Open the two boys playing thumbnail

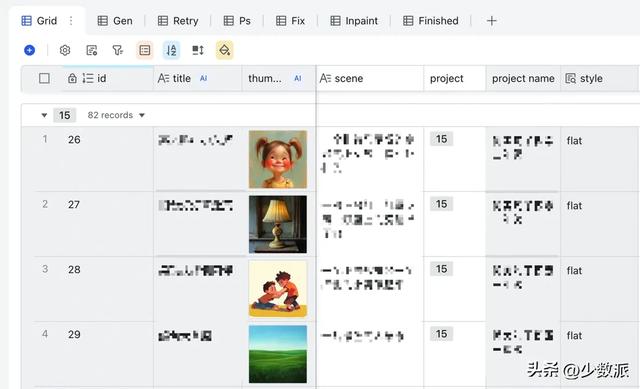pos(278,289)
